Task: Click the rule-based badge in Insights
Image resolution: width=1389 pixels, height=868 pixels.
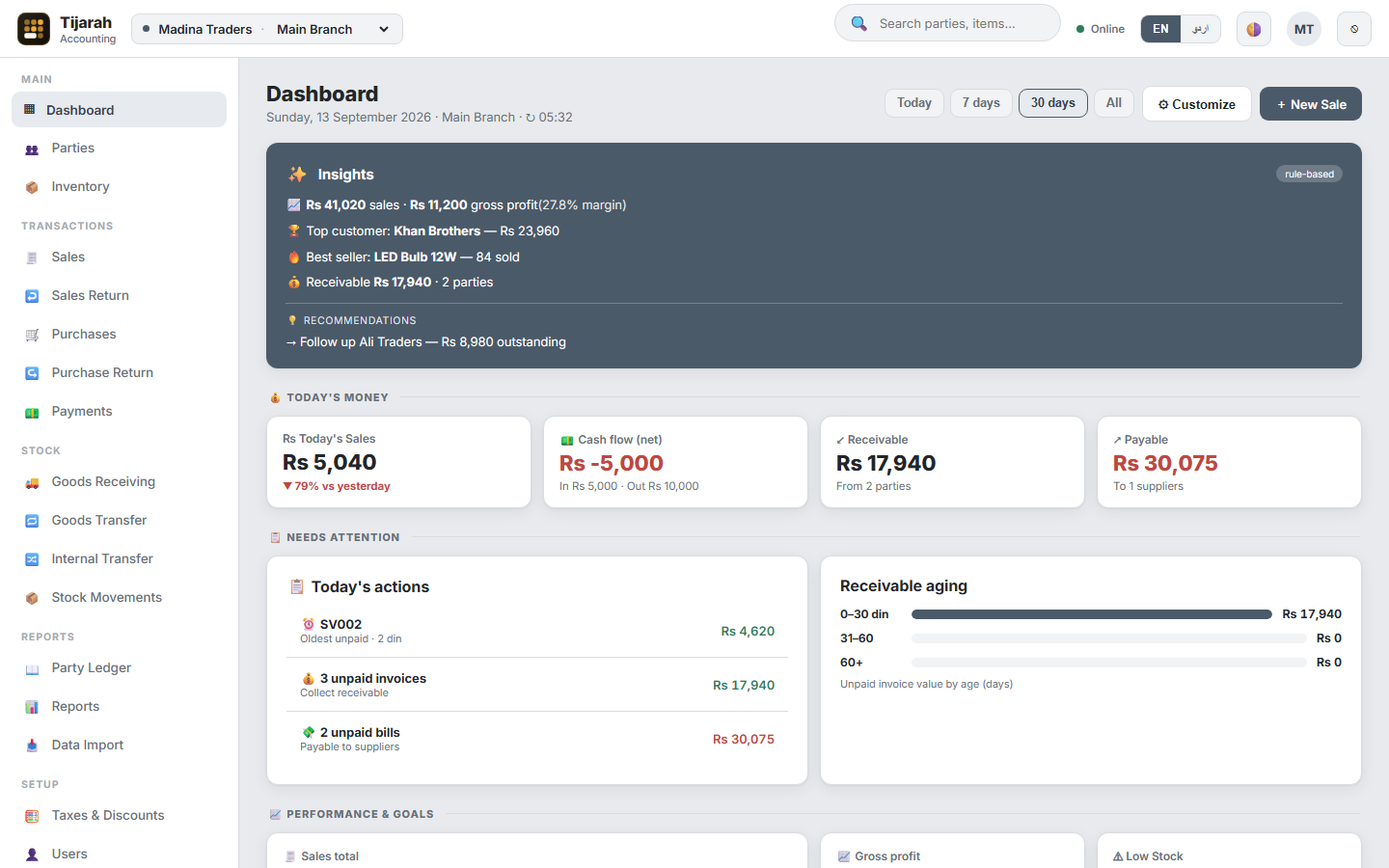Action: point(1309,175)
